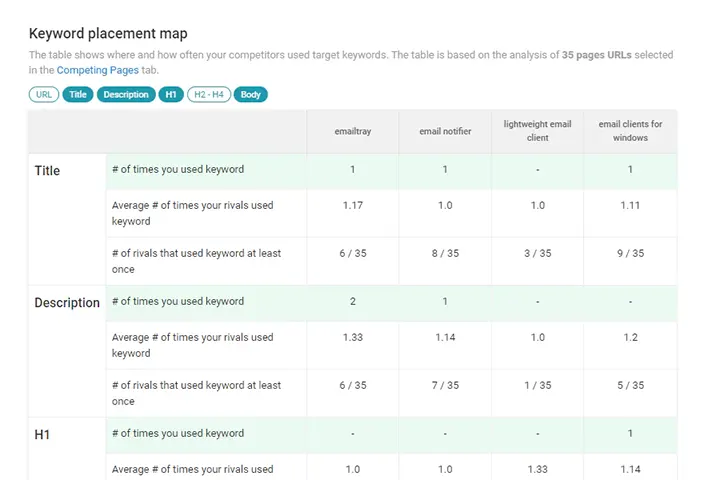Image resolution: width=704 pixels, height=480 pixels.
Task: Click the lightweight email client column header
Action: (x=537, y=131)
